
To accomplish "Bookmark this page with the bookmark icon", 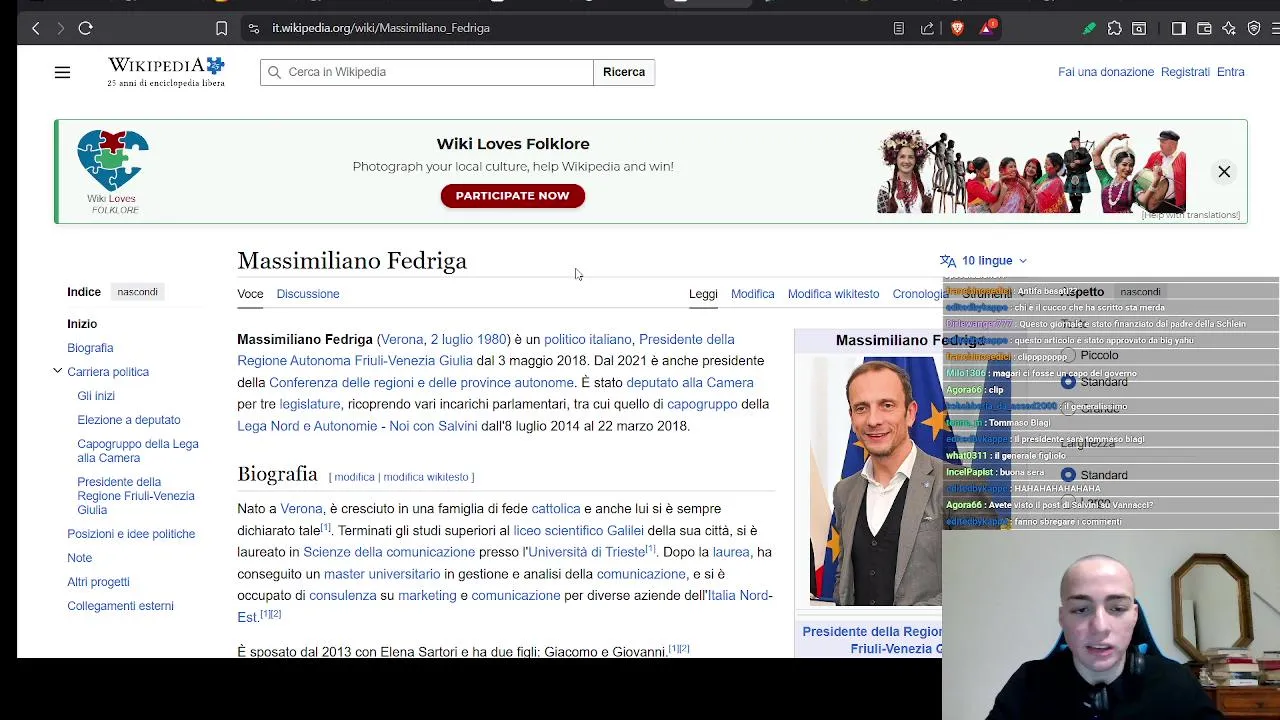I will pos(221,28).
